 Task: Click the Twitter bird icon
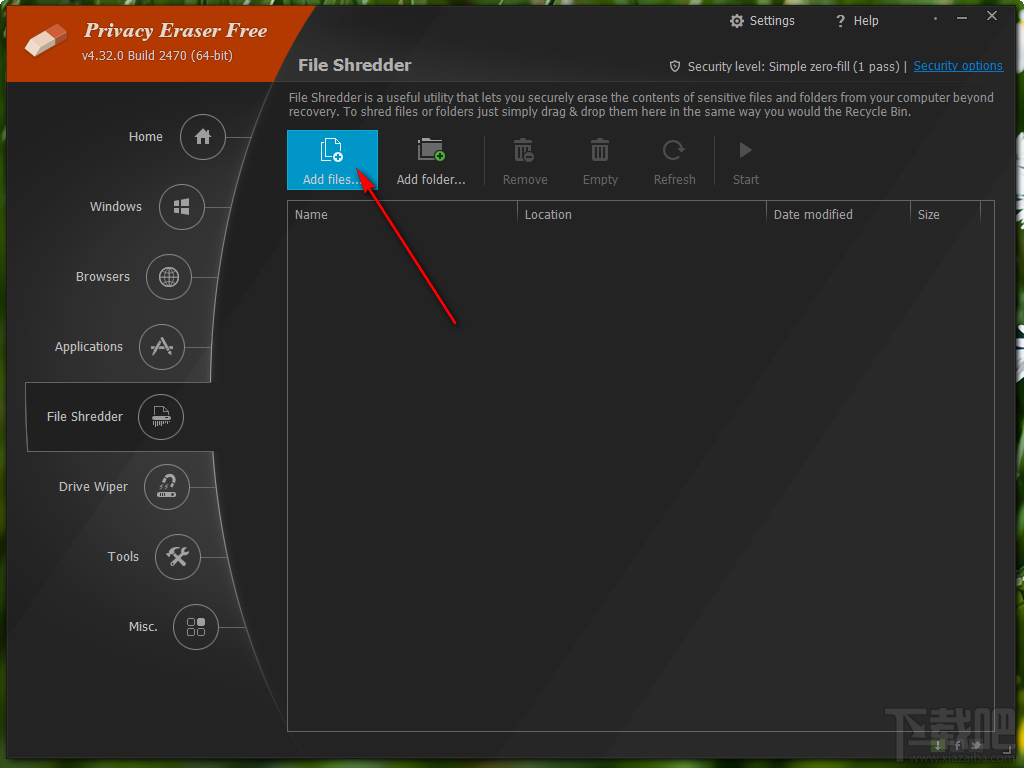975,744
